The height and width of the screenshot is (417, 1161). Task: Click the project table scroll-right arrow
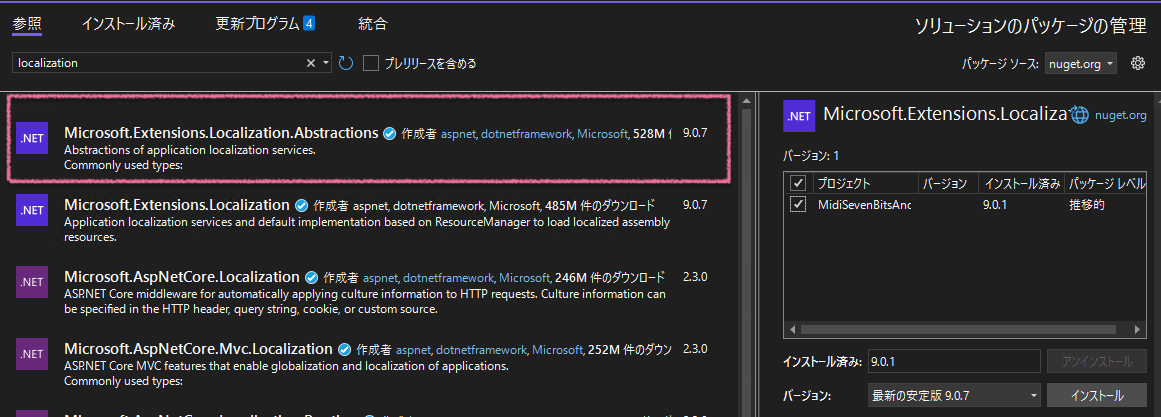[1140, 329]
